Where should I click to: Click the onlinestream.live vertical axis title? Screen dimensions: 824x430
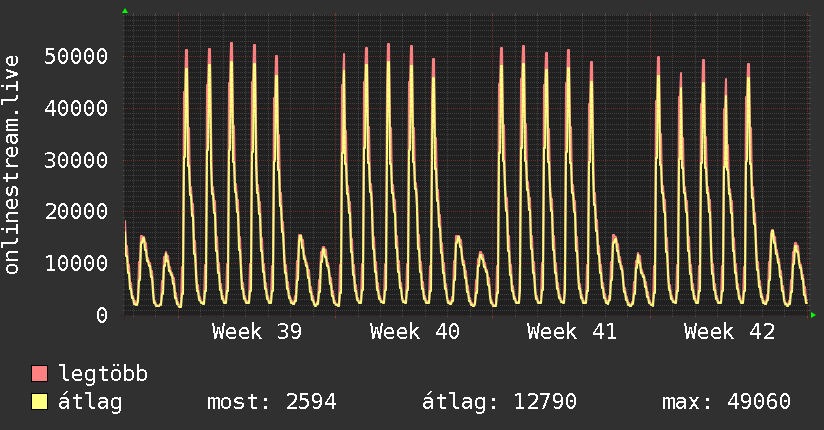pyautogui.click(x=11, y=165)
